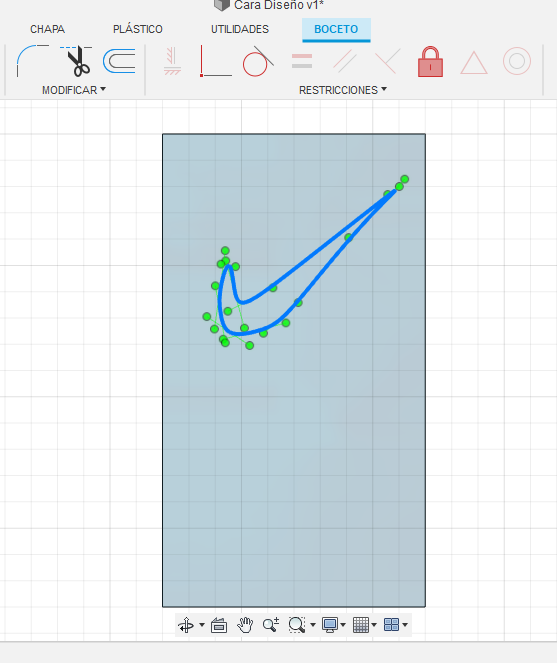Open the RESTRICCIONES dropdown menu
The height and width of the screenshot is (663, 557).
coord(343,90)
